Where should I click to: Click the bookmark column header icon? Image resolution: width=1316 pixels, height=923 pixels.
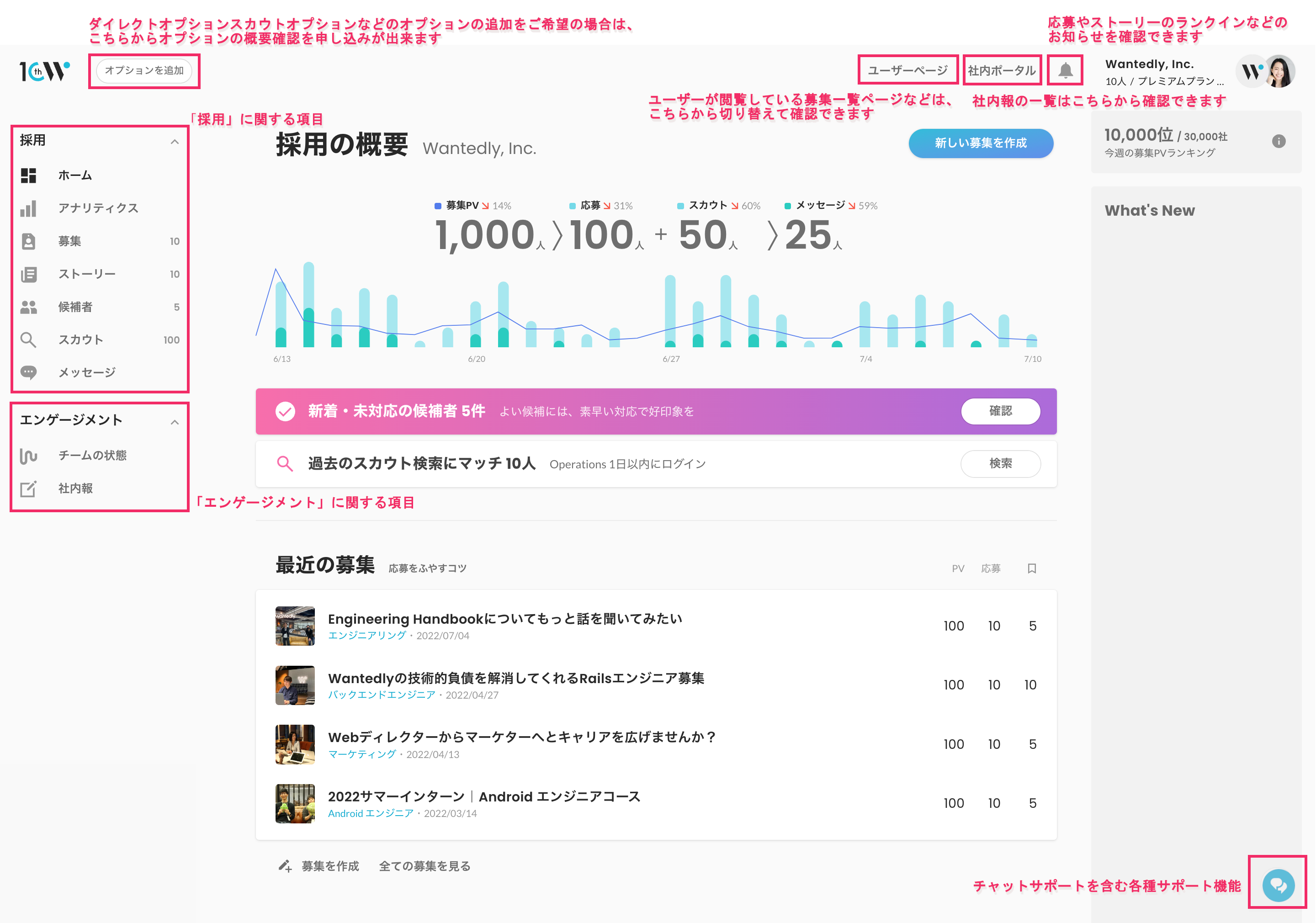point(1032,568)
